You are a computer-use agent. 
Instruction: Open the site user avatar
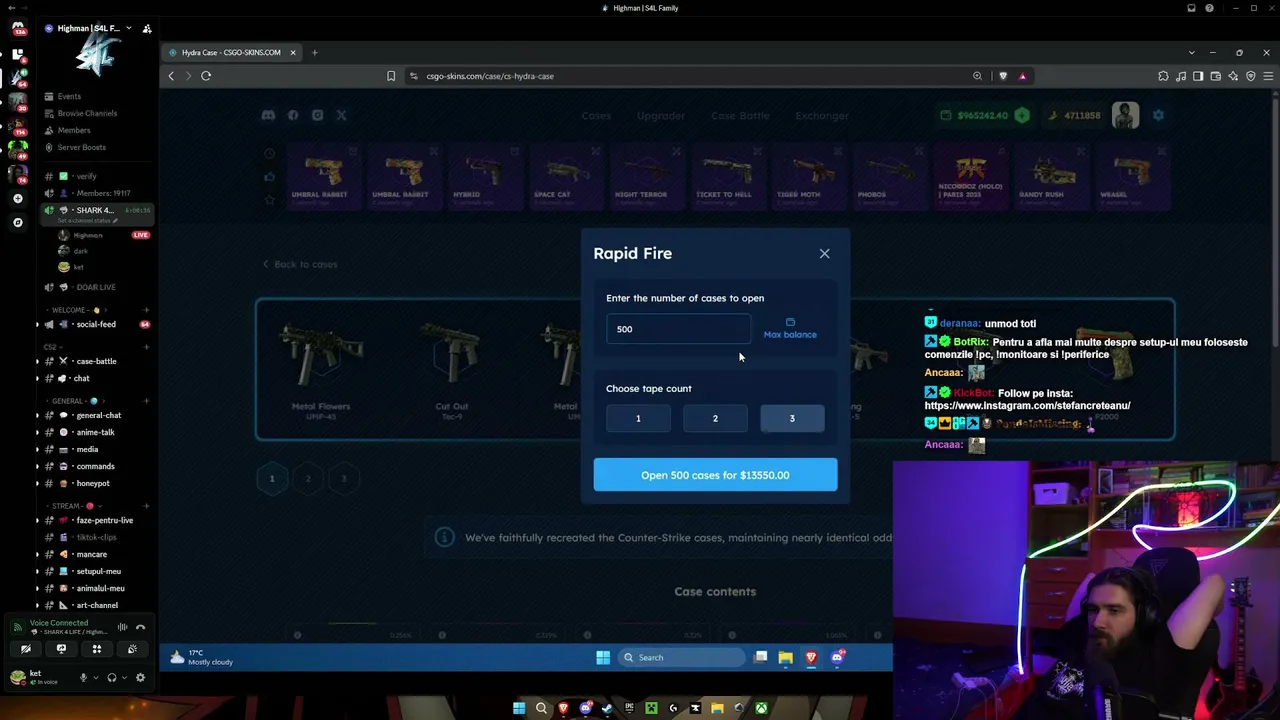[1125, 115]
